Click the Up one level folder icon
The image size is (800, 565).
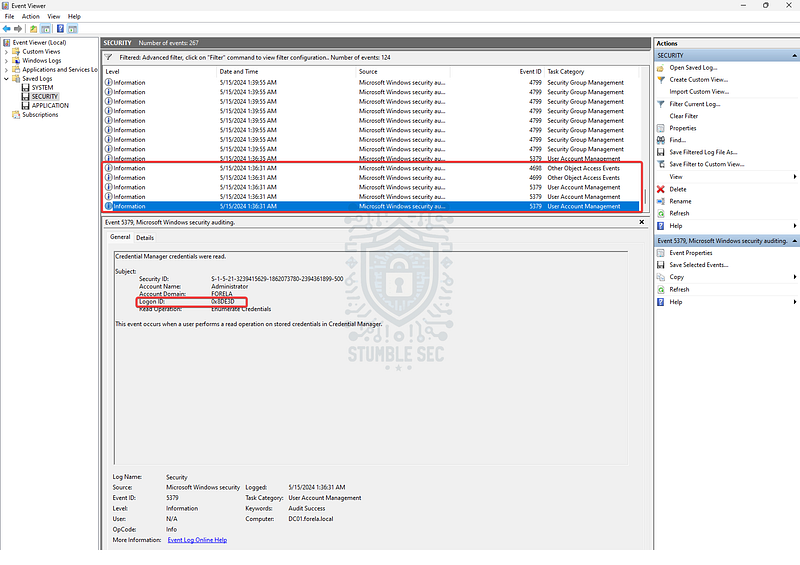[x=33, y=29]
